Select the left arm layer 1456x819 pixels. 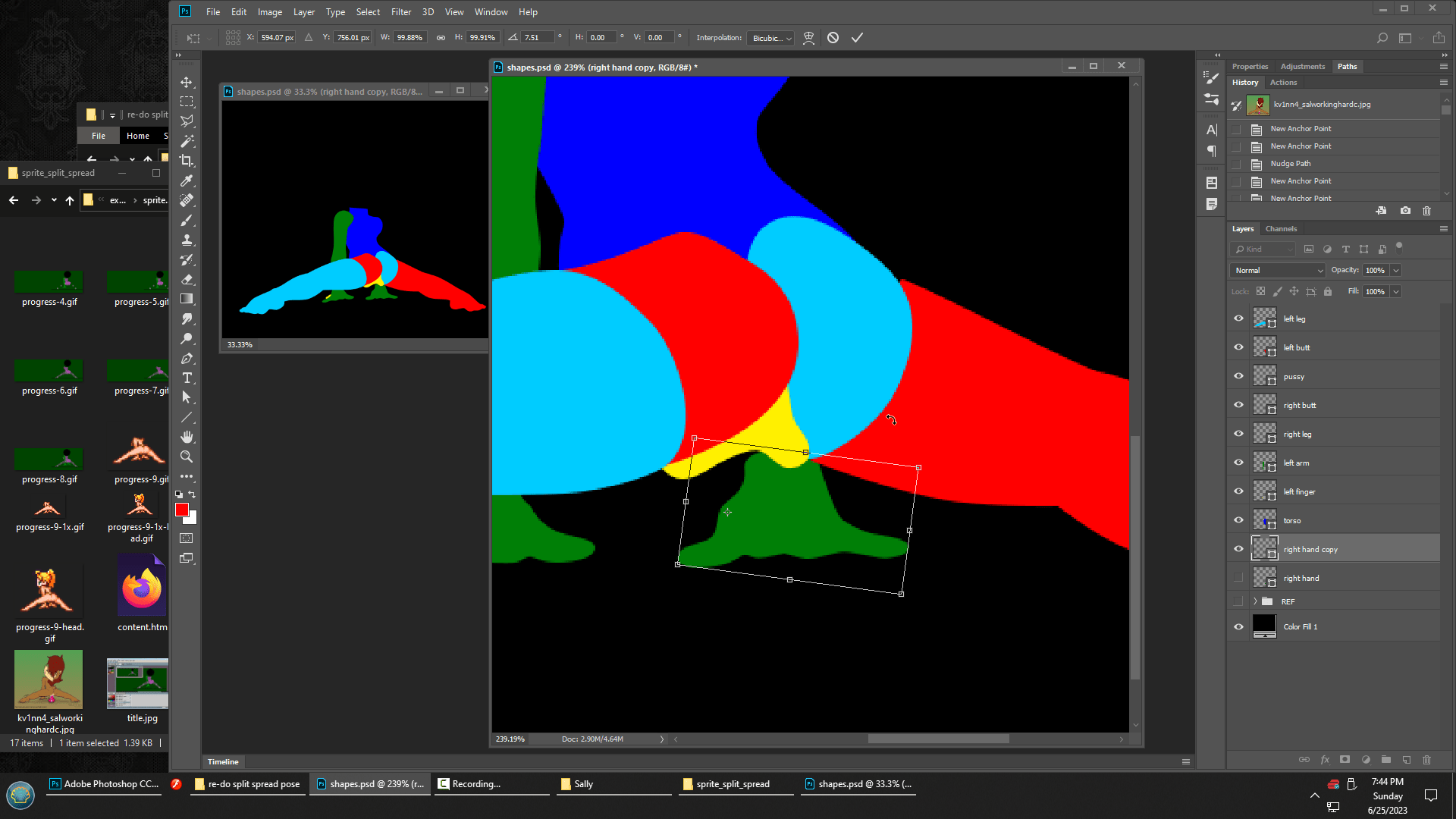pyautogui.click(x=1335, y=463)
